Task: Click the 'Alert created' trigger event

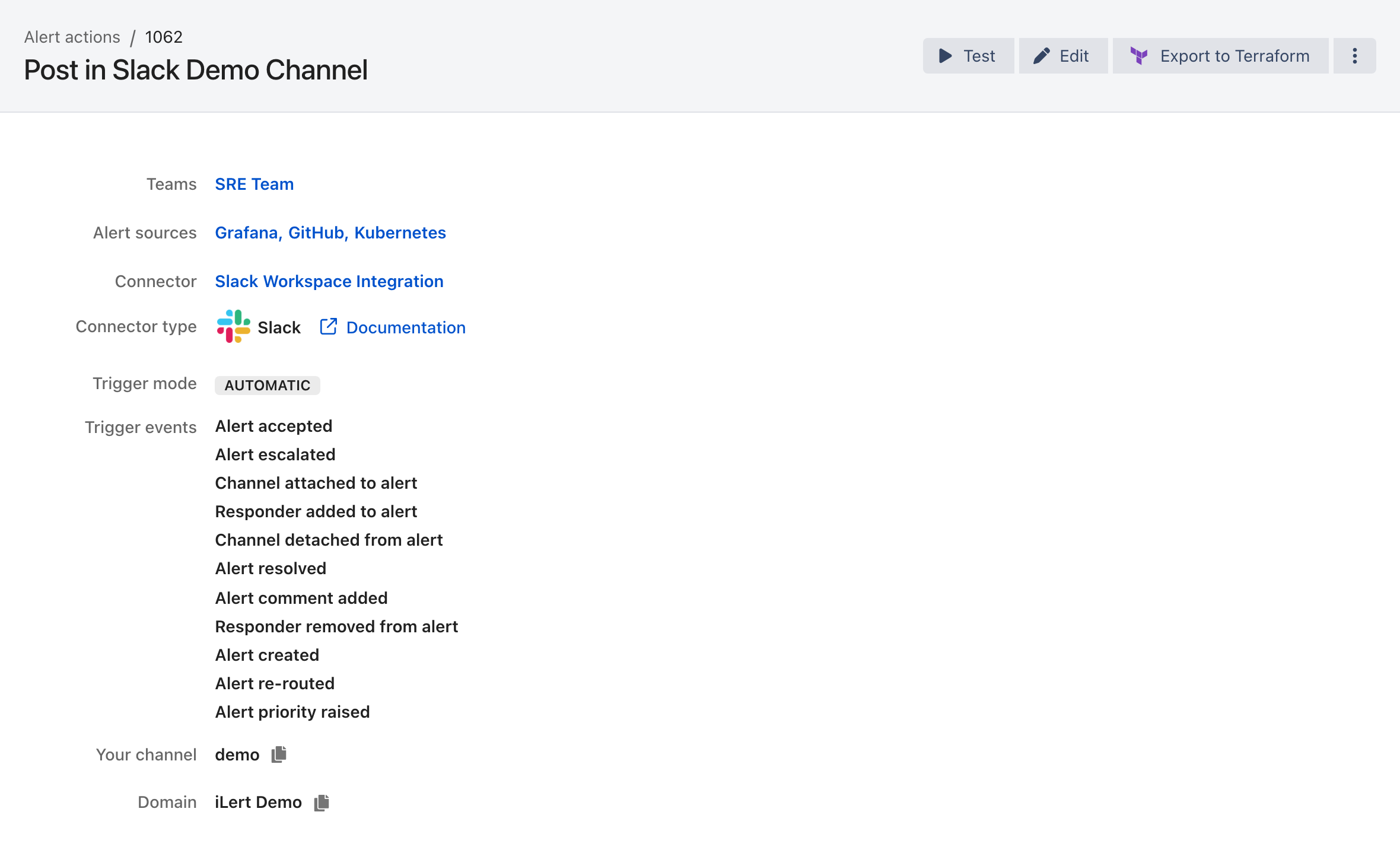Action: 267,655
